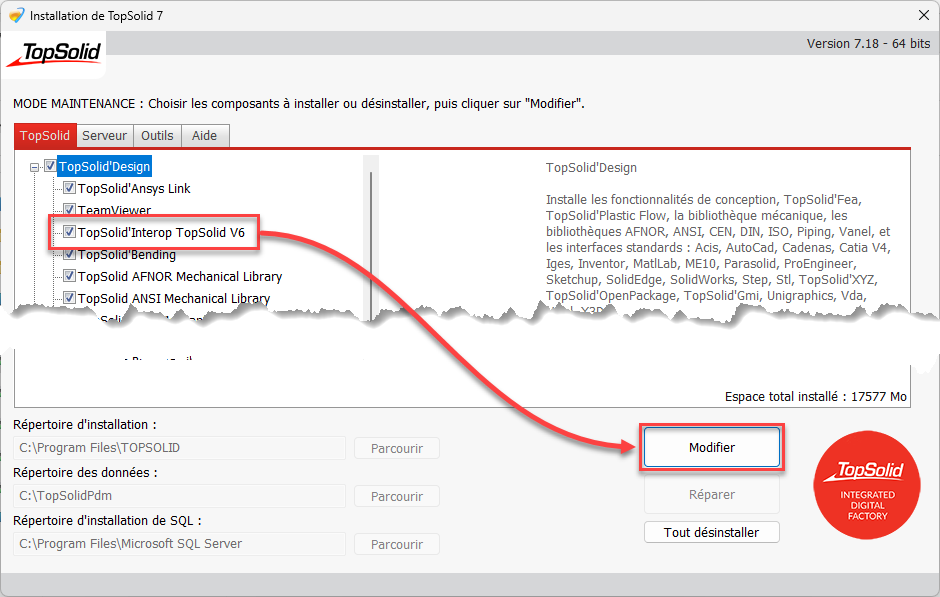Select TopSolid'Bending tree item label
The image size is (940, 597).
127,255
